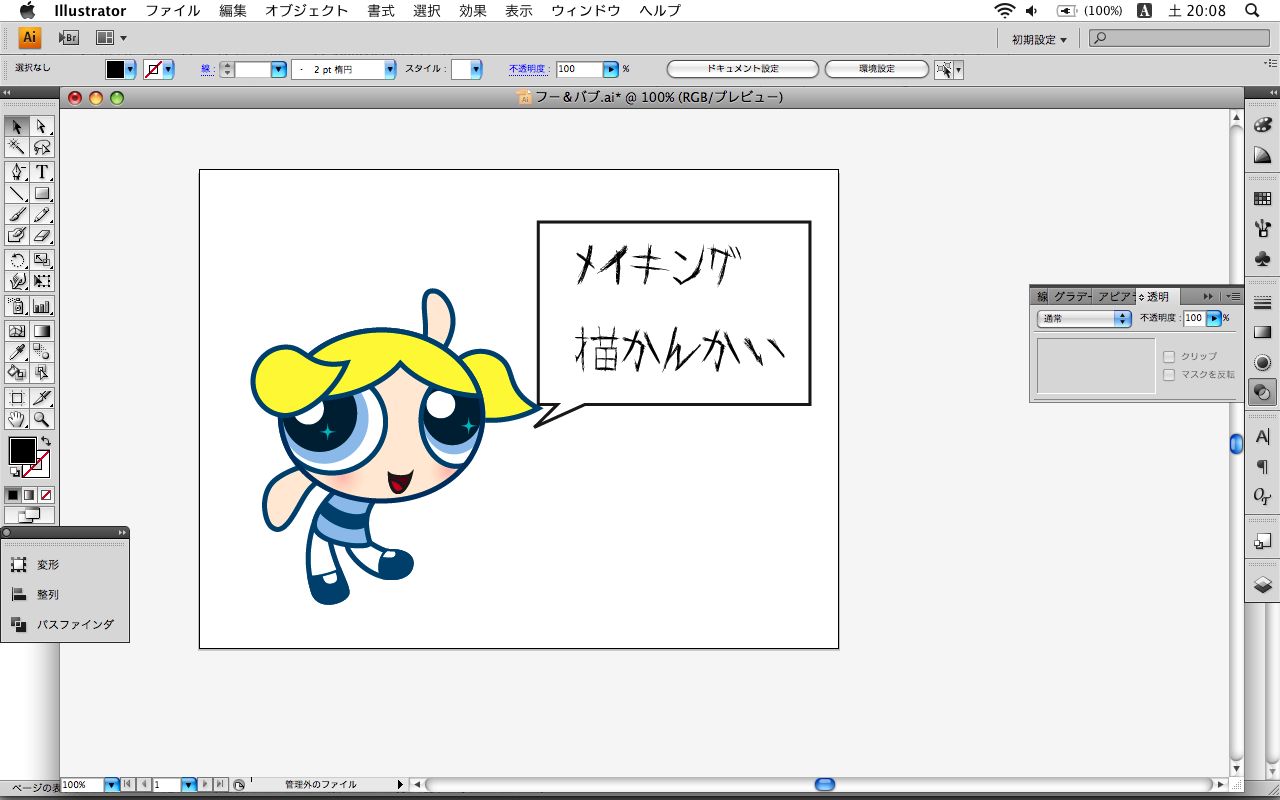Switch to the グラデーション panel tab
The width and height of the screenshot is (1280, 800).
[1070, 297]
